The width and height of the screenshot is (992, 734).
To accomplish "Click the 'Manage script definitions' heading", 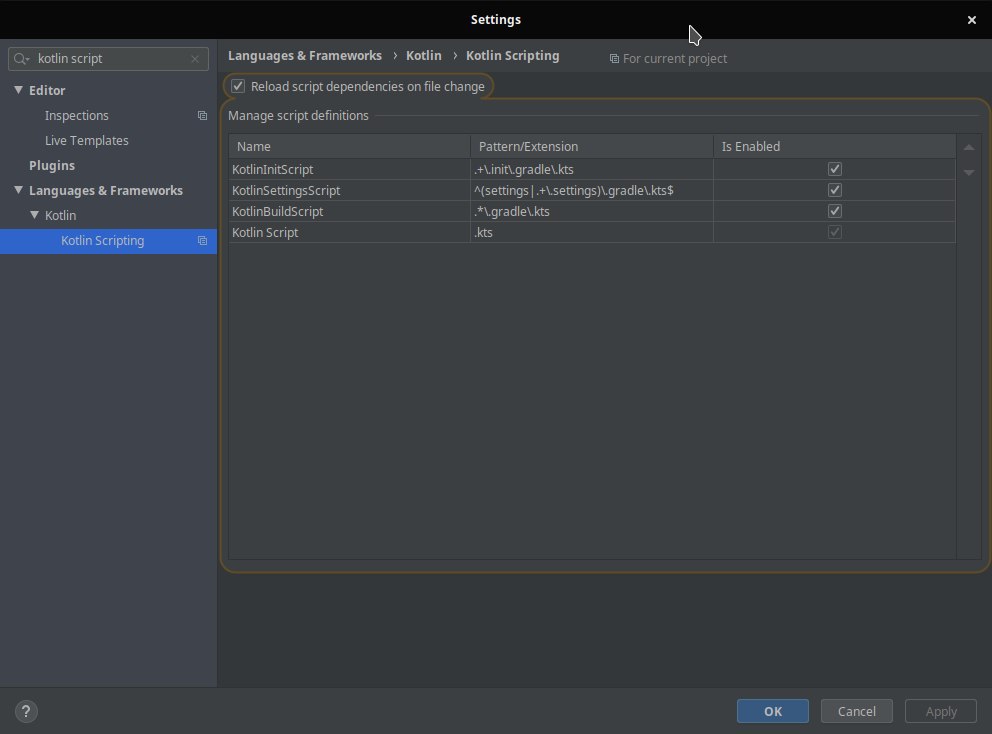I will tap(298, 116).
